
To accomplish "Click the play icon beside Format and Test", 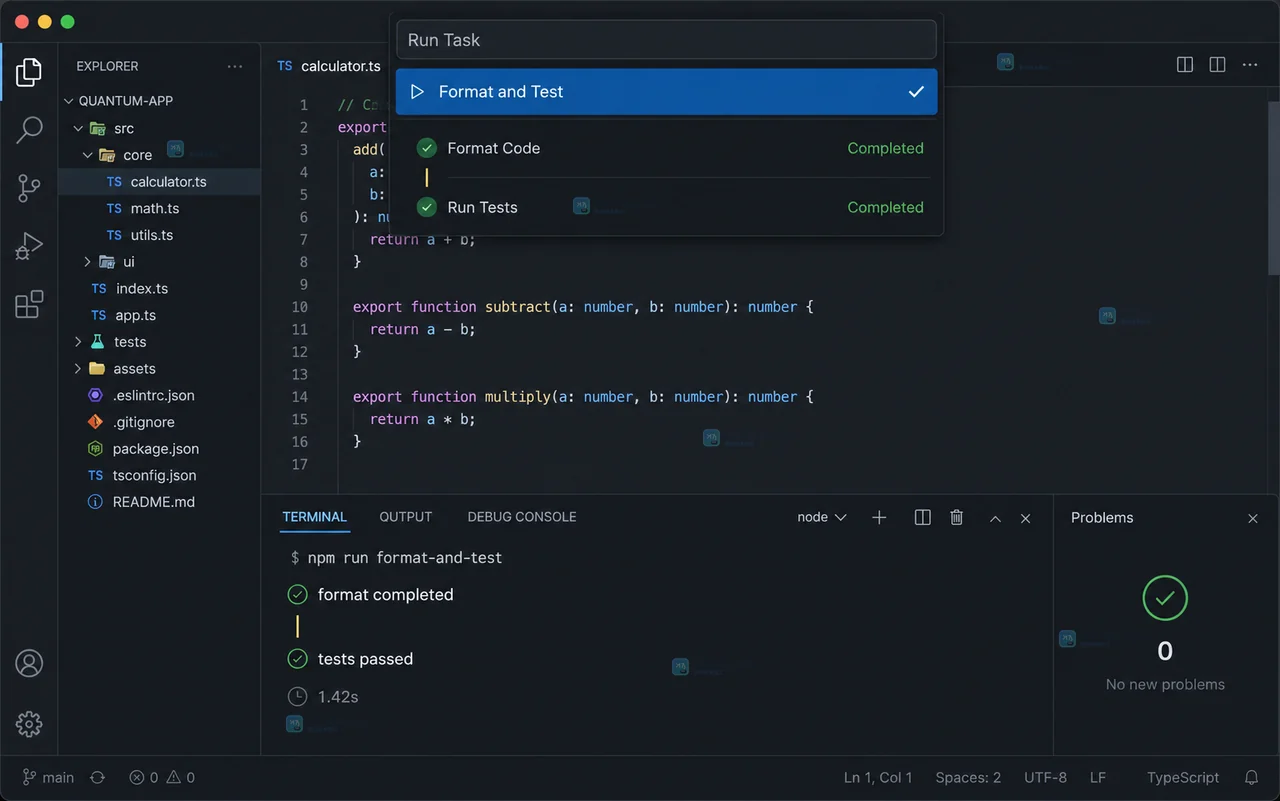I will coord(417,92).
